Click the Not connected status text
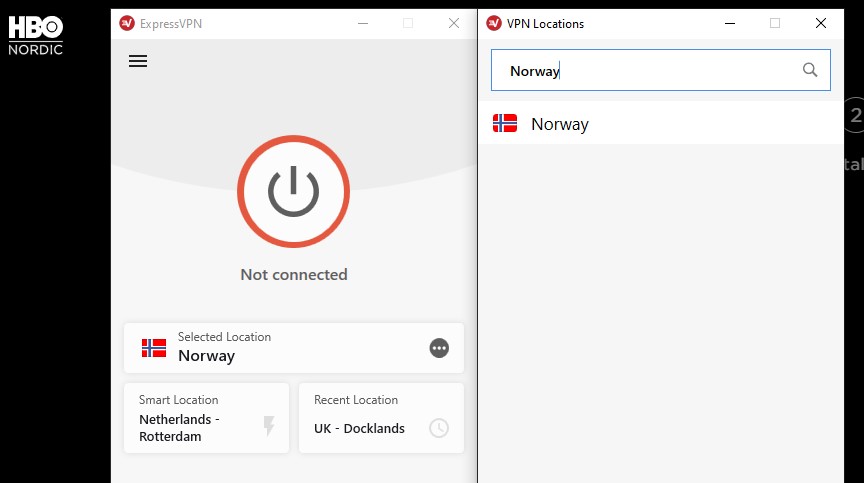This screenshot has height=483, width=864. (294, 274)
